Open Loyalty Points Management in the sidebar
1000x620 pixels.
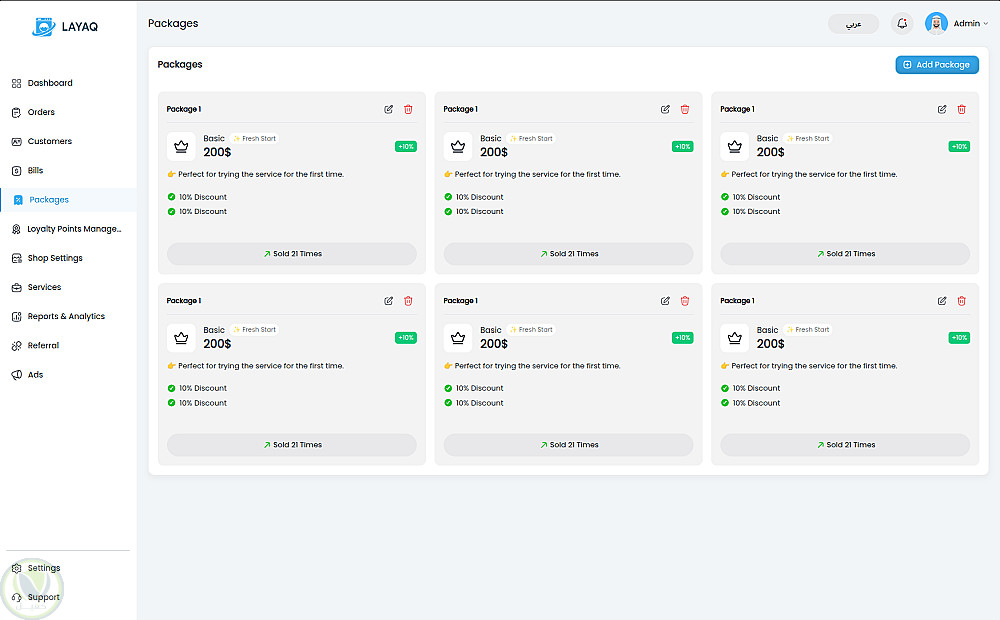(73, 229)
